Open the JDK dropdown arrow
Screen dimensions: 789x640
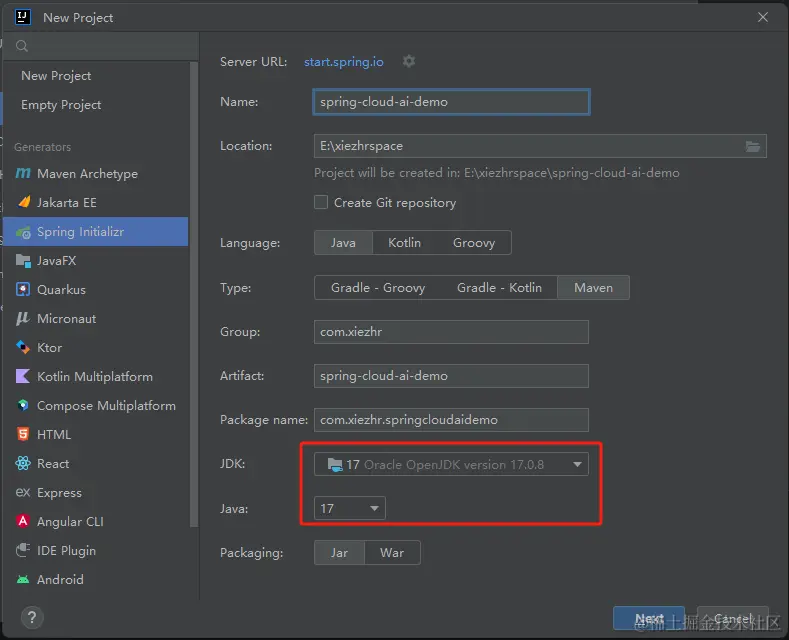[577, 464]
